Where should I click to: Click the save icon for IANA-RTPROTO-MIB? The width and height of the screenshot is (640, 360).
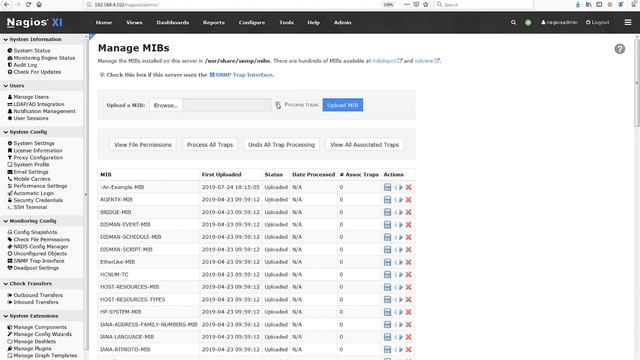387,349
